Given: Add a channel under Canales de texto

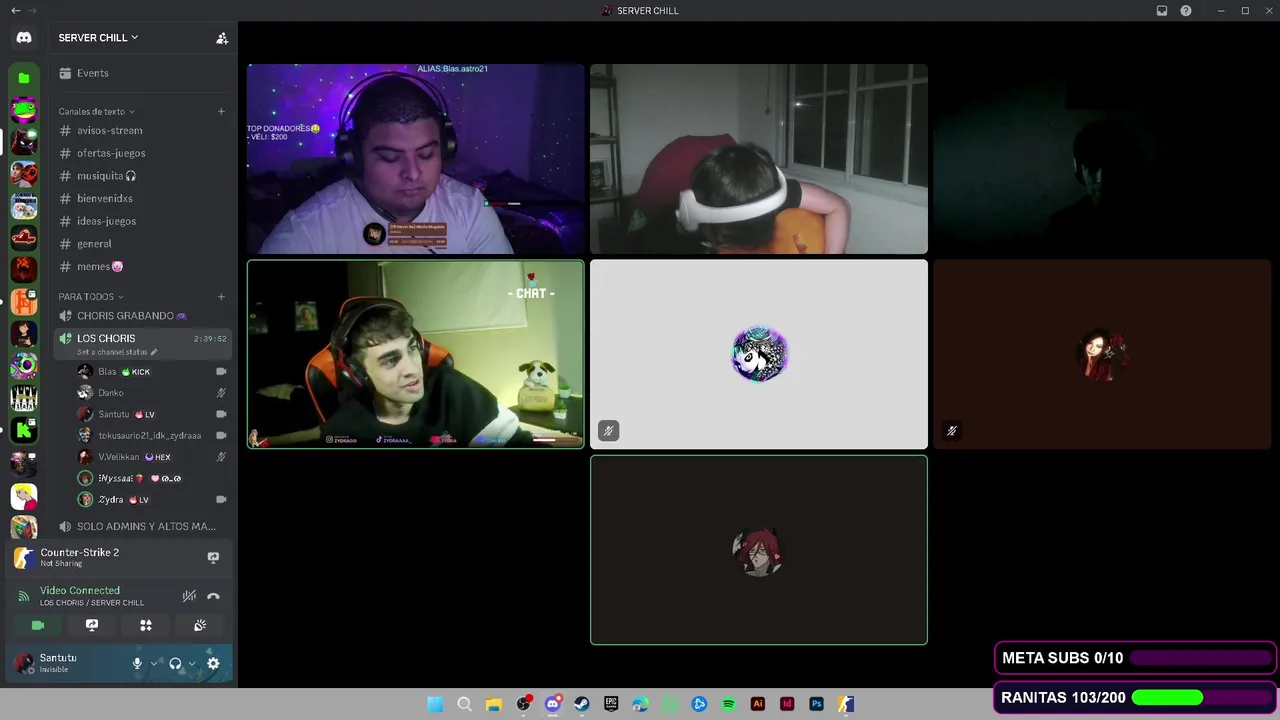Looking at the screenshot, I should (x=221, y=111).
